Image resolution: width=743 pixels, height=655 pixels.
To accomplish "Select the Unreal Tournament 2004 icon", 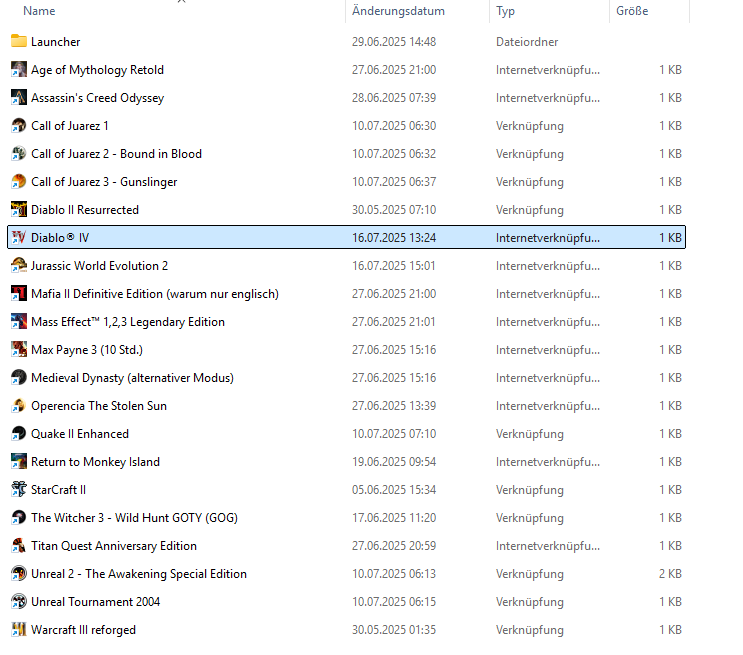I will [18, 601].
